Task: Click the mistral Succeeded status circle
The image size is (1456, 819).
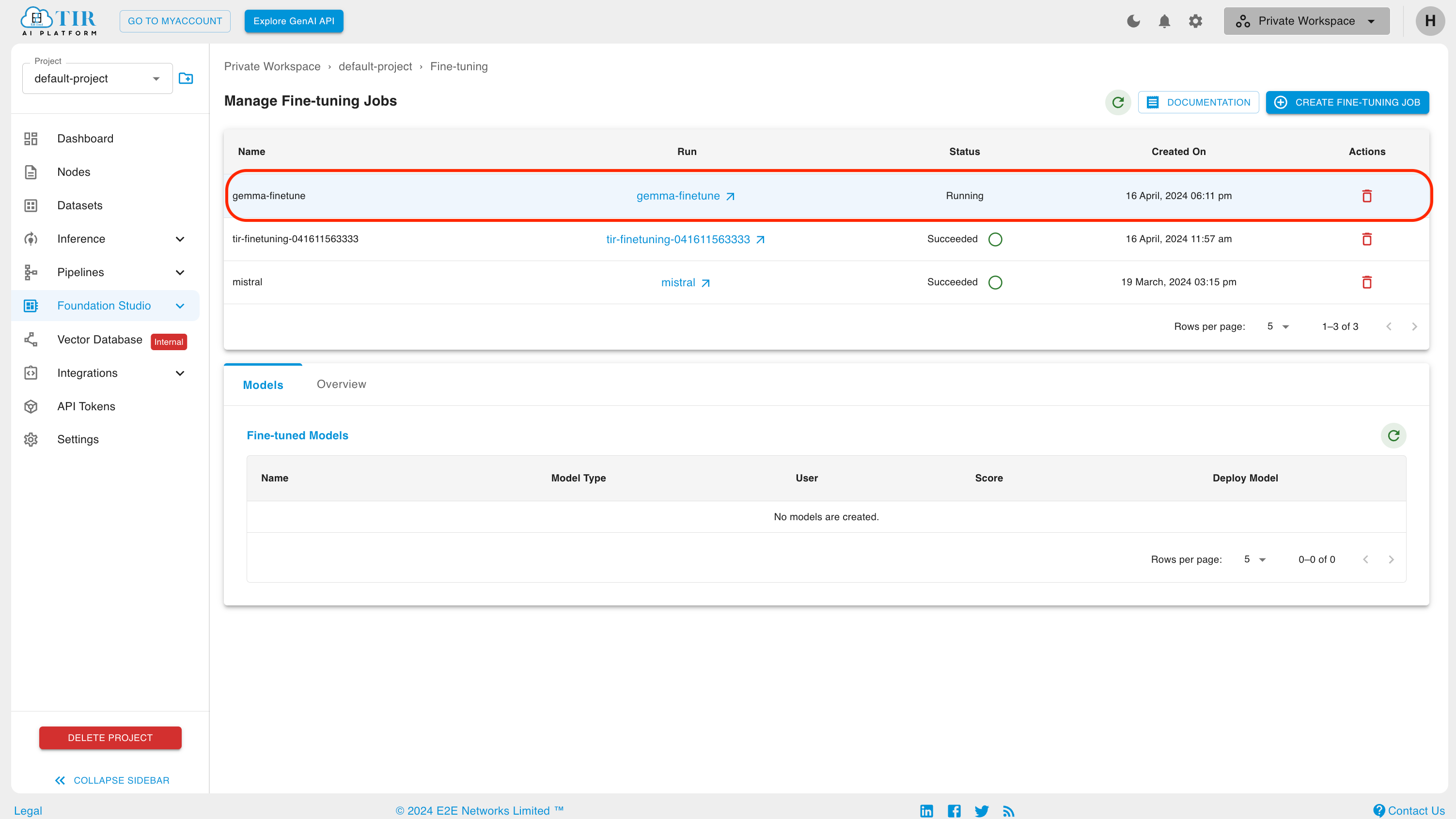Action: (995, 282)
